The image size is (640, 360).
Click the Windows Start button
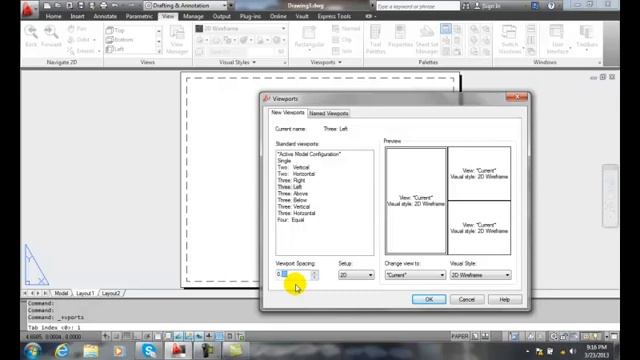[x=33, y=351]
